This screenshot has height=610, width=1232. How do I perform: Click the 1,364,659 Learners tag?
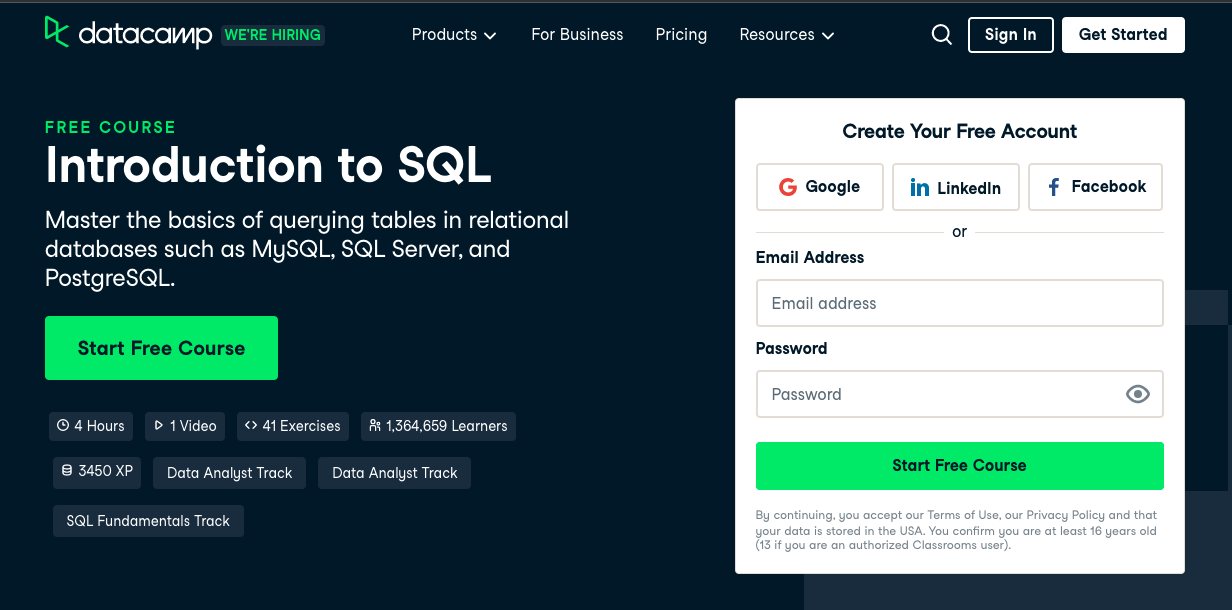(438, 426)
